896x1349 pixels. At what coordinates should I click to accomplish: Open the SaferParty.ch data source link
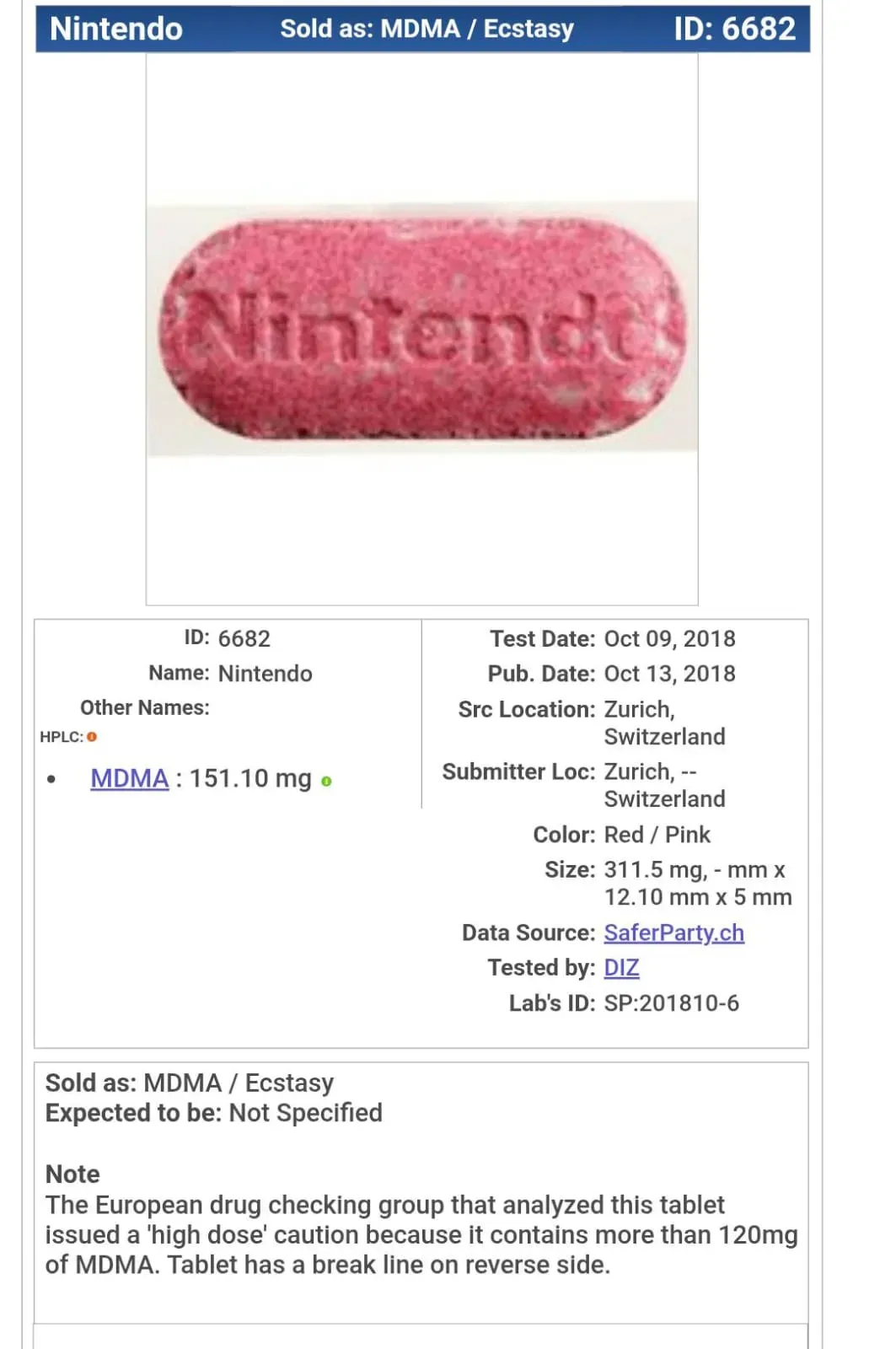coord(673,932)
